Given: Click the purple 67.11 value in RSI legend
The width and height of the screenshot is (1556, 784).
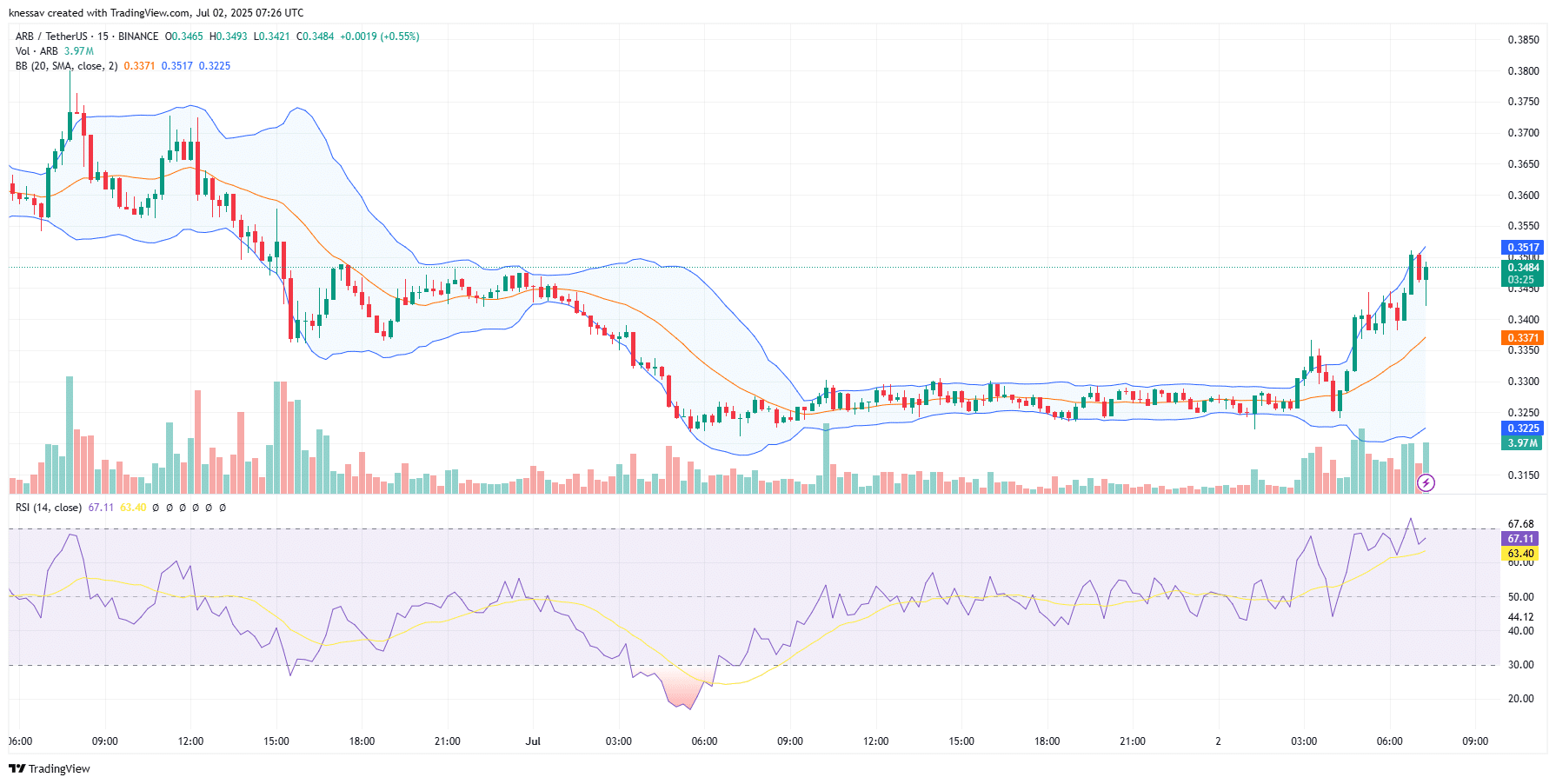Looking at the screenshot, I should click(101, 508).
